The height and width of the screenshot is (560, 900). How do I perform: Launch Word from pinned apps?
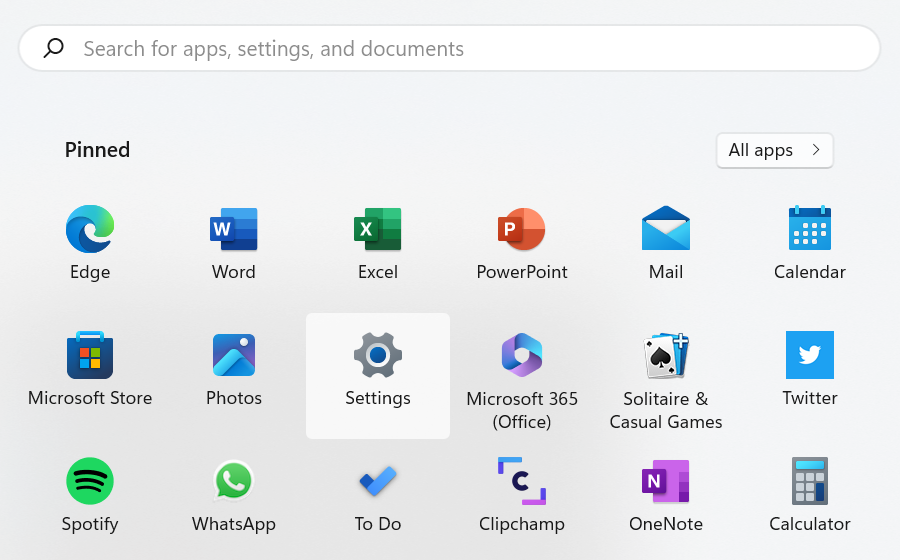coord(234,229)
